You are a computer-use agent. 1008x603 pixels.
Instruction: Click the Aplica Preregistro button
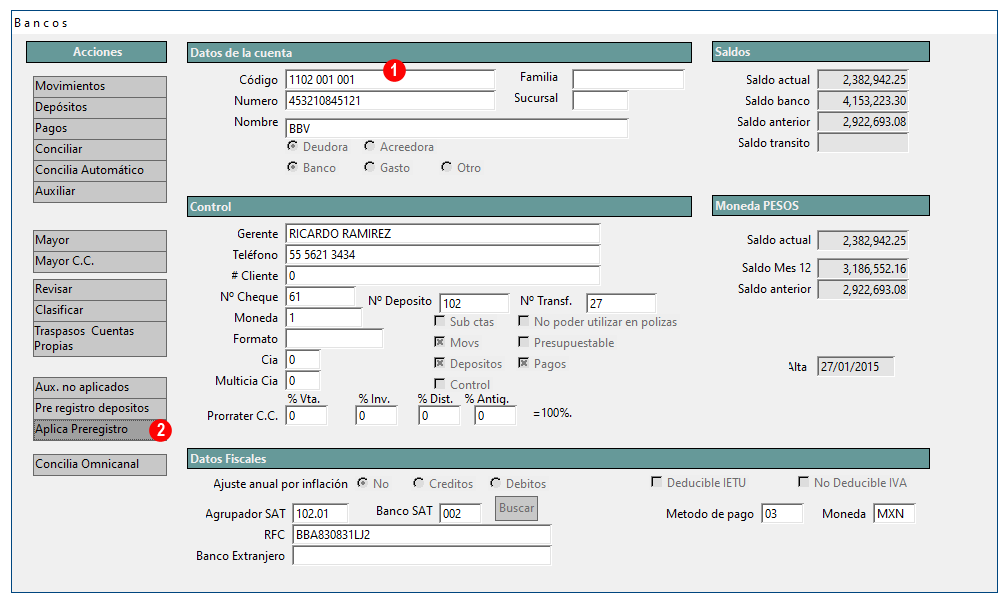[x=100, y=429]
